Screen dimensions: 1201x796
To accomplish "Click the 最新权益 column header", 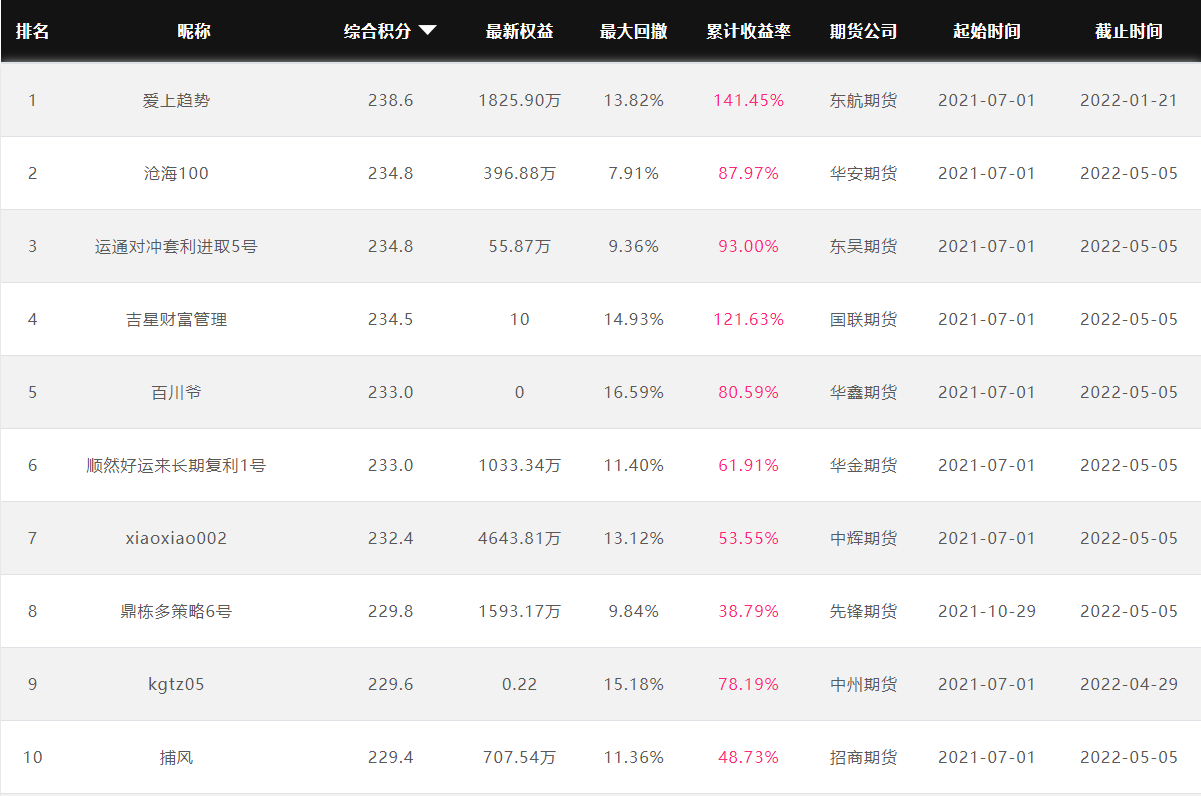I will pyautogui.click(x=519, y=31).
